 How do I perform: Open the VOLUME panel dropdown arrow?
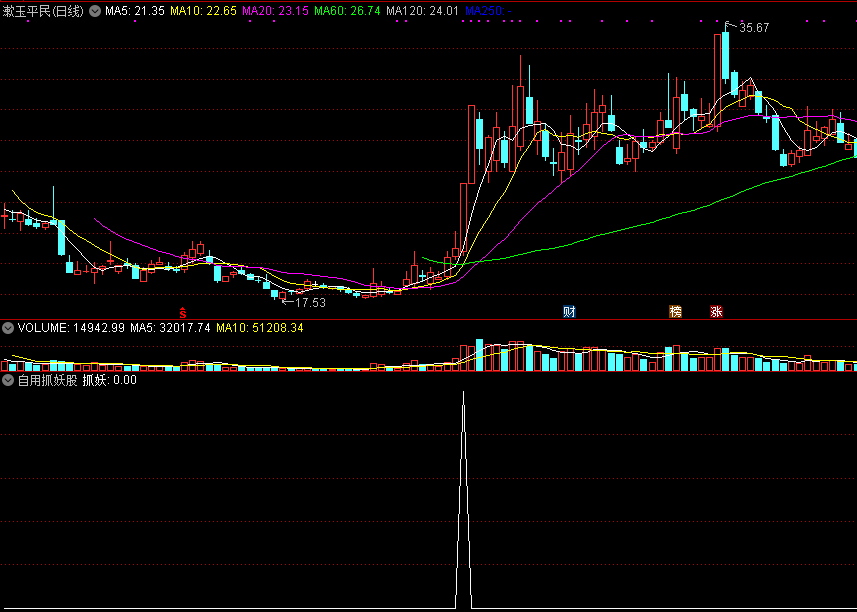[8, 328]
